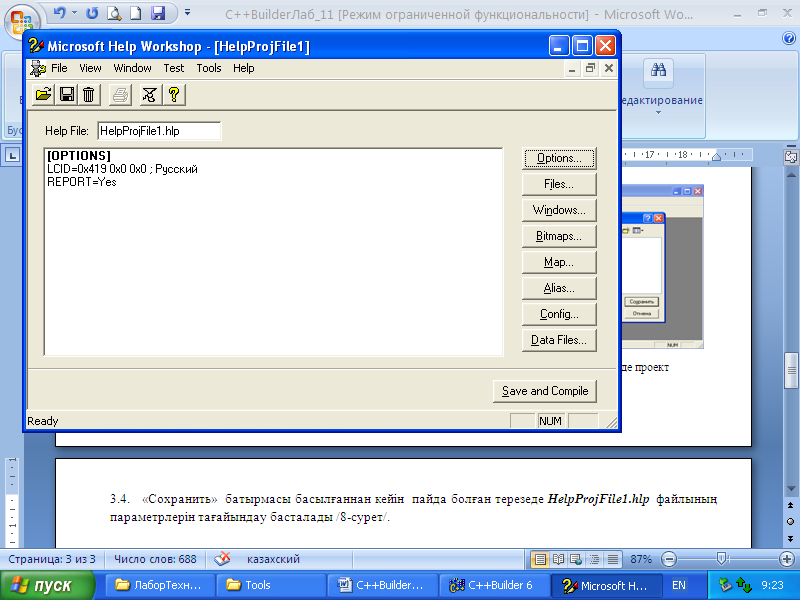Zoom out with the minus button

coord(668,559)
